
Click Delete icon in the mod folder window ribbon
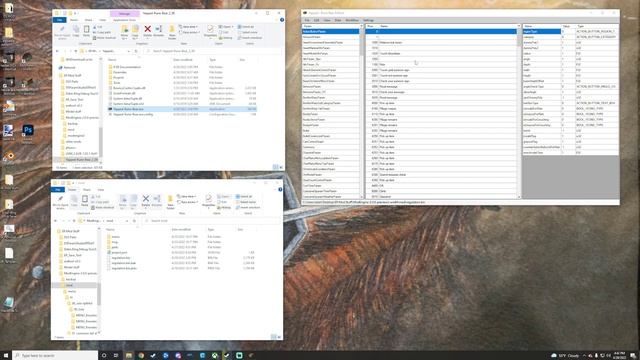[x=146, y=200]
